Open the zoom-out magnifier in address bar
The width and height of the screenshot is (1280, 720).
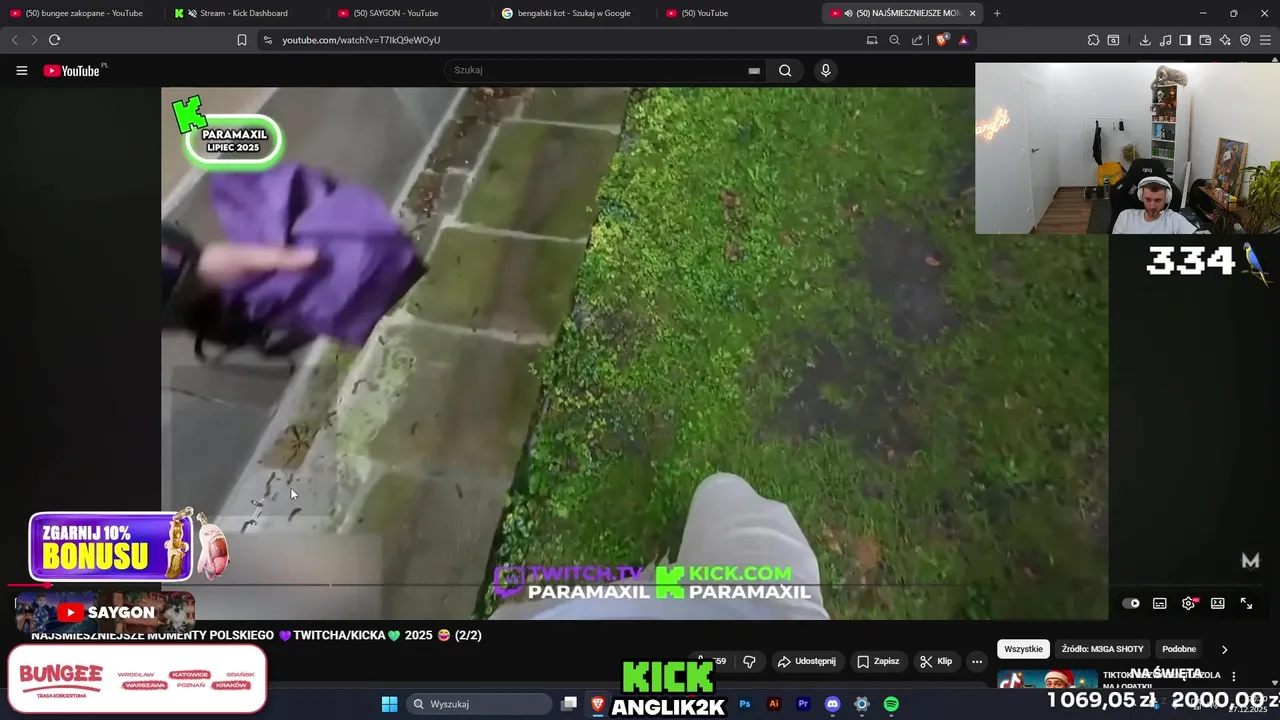(x=894, y=40)
